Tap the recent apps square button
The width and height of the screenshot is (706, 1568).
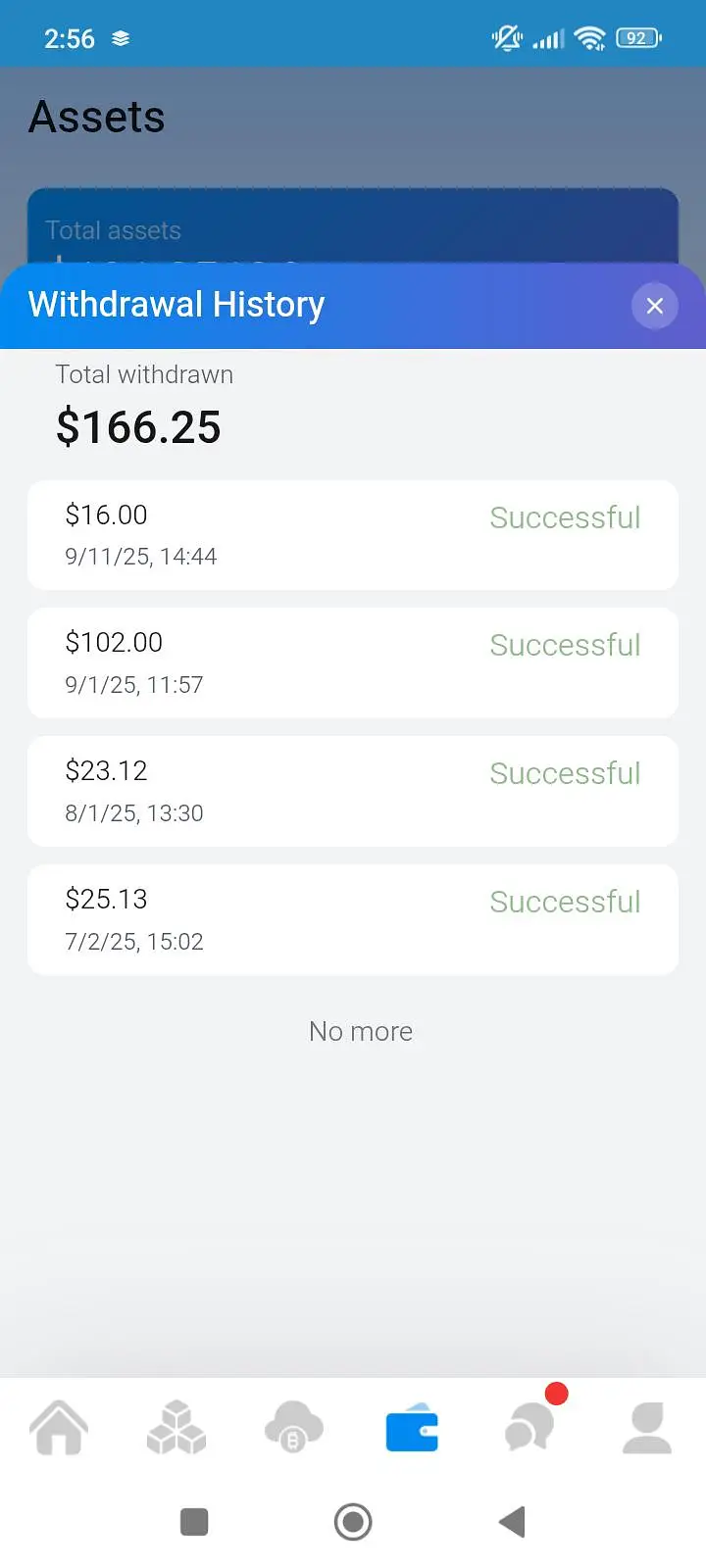tap(194, 1522)
